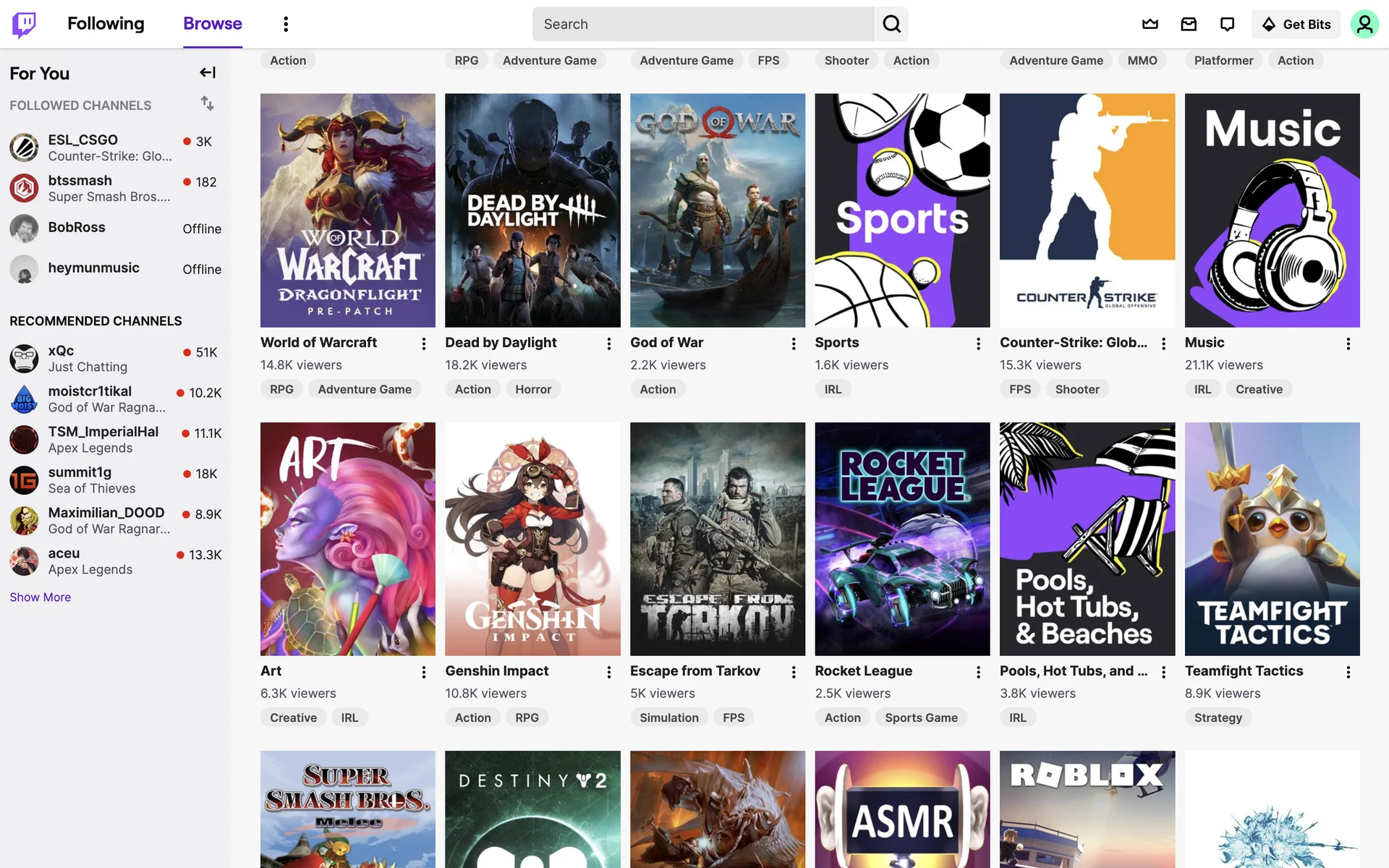This screenshot has width=1389, height=868.
Task: Select the Horror tag under Dead by Daylight
Action: click(532, 389)
